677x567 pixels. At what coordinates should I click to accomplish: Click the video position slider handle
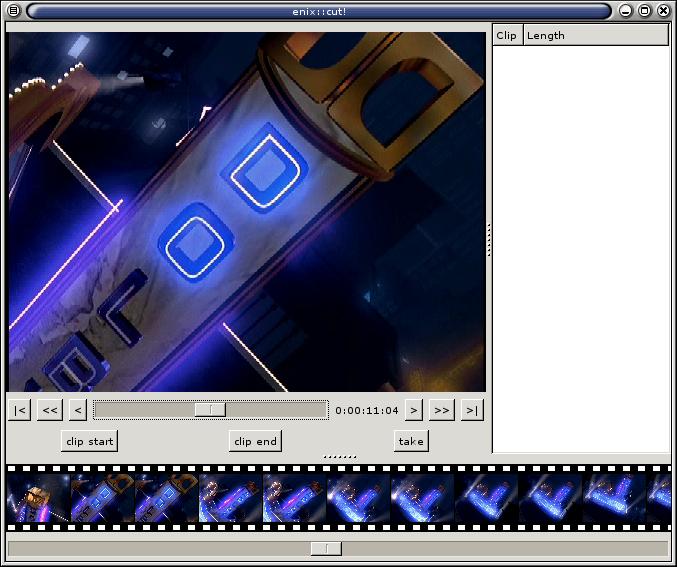(210, 410)
